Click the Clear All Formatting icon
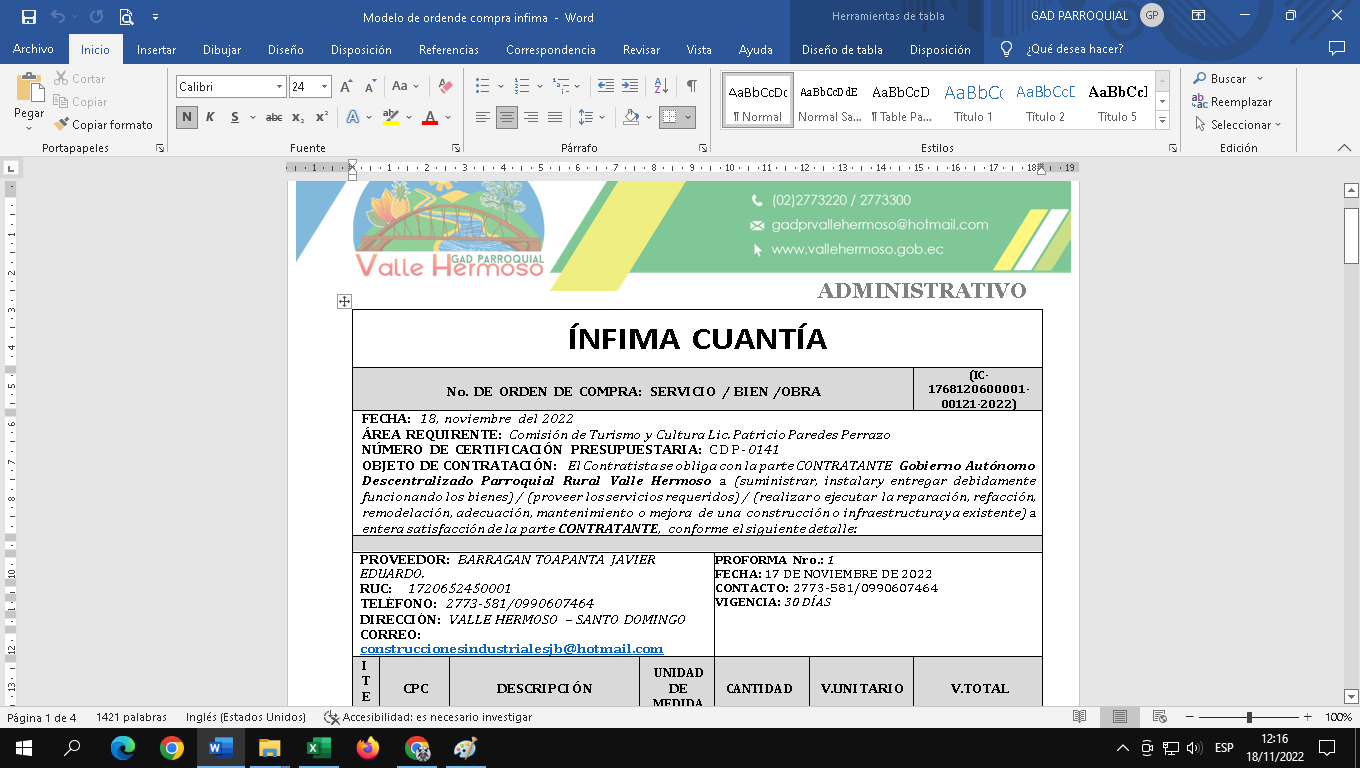This screenshot has width=1360, height=768. coord(446,87)
